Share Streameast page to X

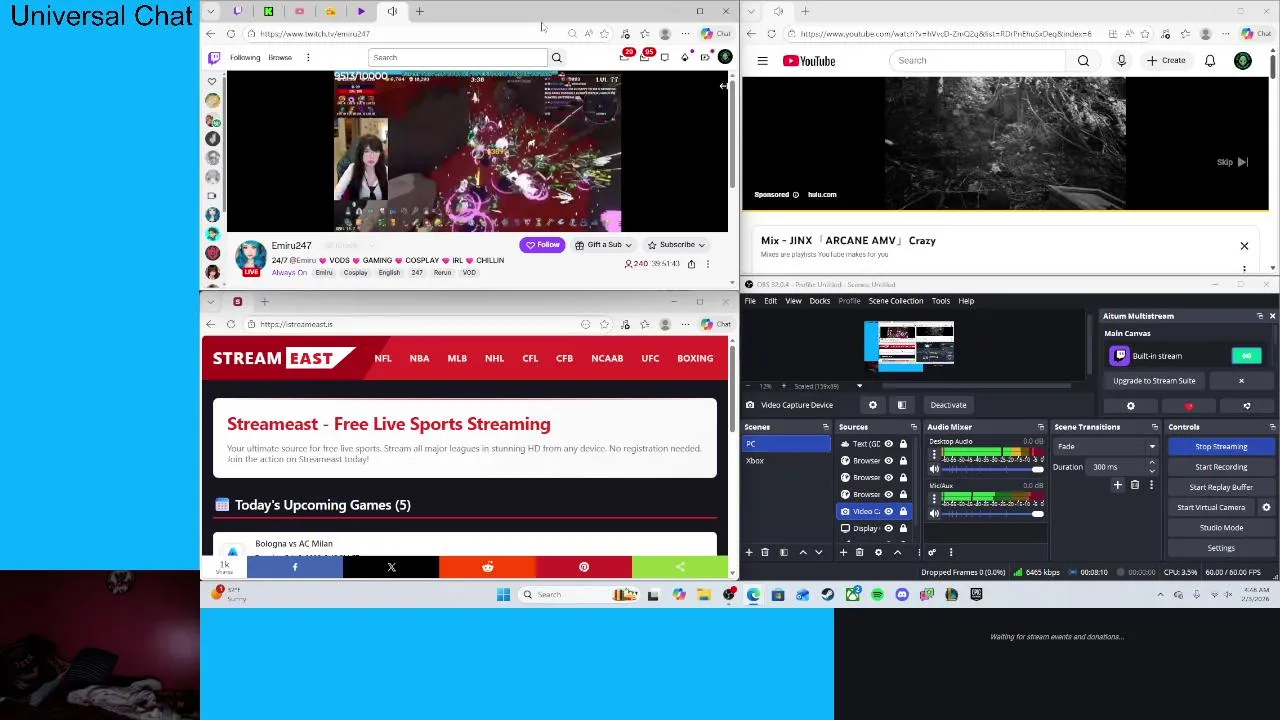point(391,567)
